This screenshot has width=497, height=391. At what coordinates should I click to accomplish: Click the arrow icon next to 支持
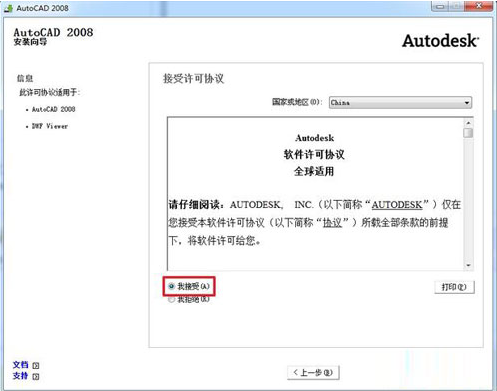(36, 376)
